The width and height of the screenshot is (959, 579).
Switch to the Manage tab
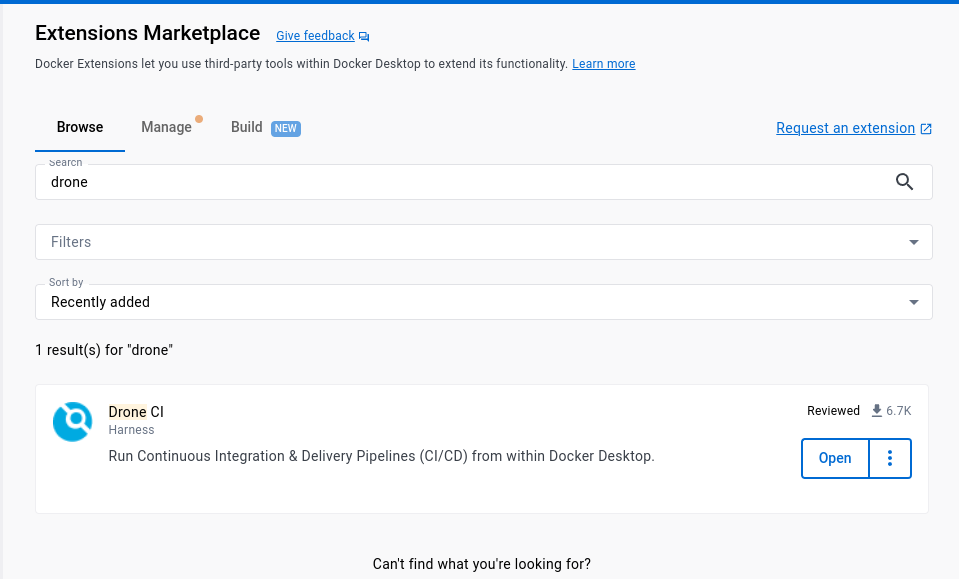click(x=166, y=127)
